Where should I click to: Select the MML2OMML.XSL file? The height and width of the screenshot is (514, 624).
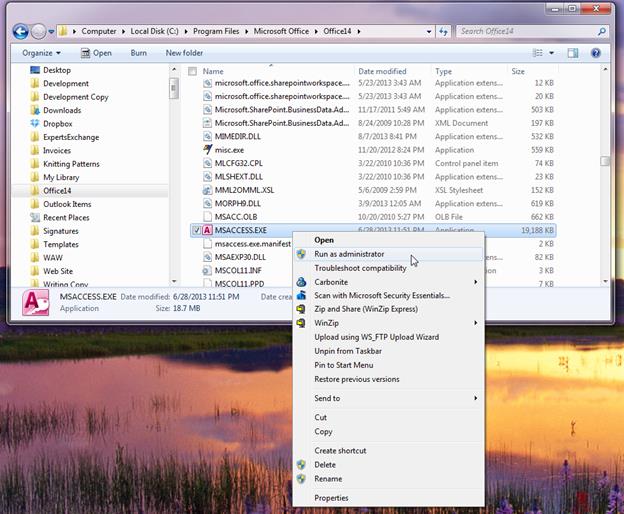(244, 190)
